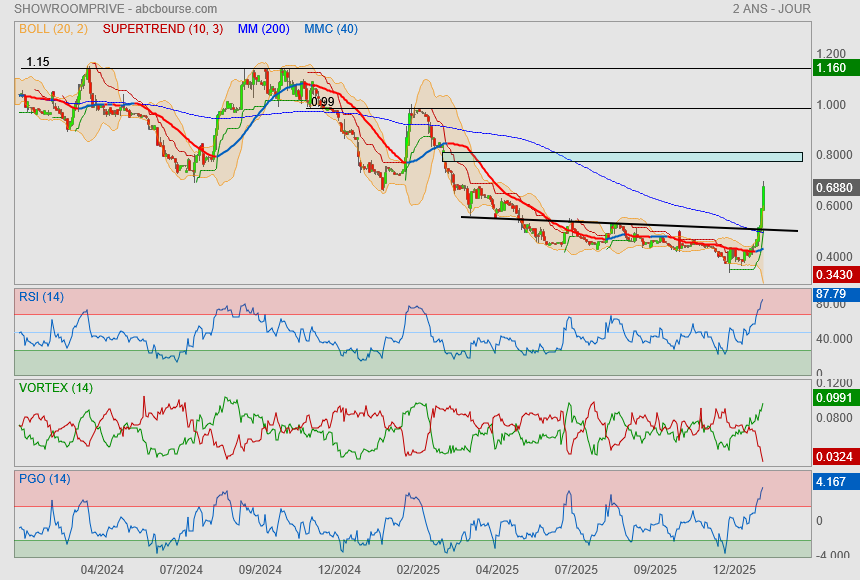Viewport: 860px width, 580px height.
Task: Click the MM (200) moving average label
Action: (x=263, y=29)
